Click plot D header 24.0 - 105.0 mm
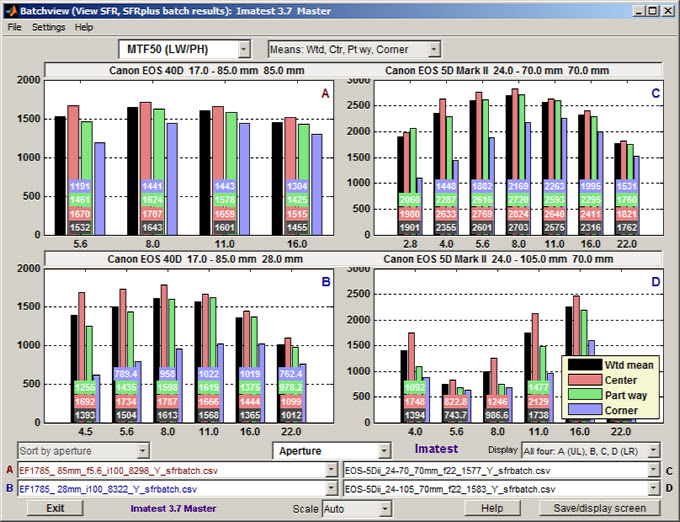The image size is (680, 522). click(498, 259)
